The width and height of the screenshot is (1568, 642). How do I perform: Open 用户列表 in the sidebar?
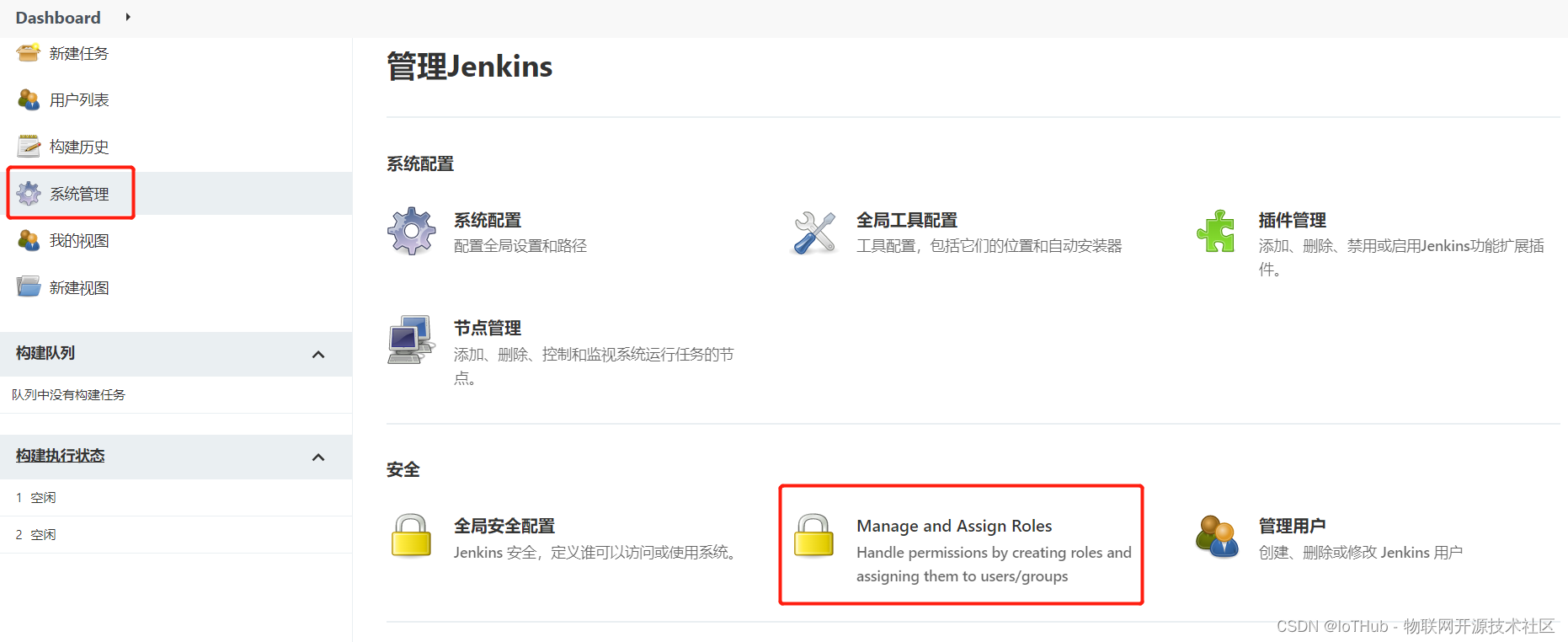(x=79, y=100)
